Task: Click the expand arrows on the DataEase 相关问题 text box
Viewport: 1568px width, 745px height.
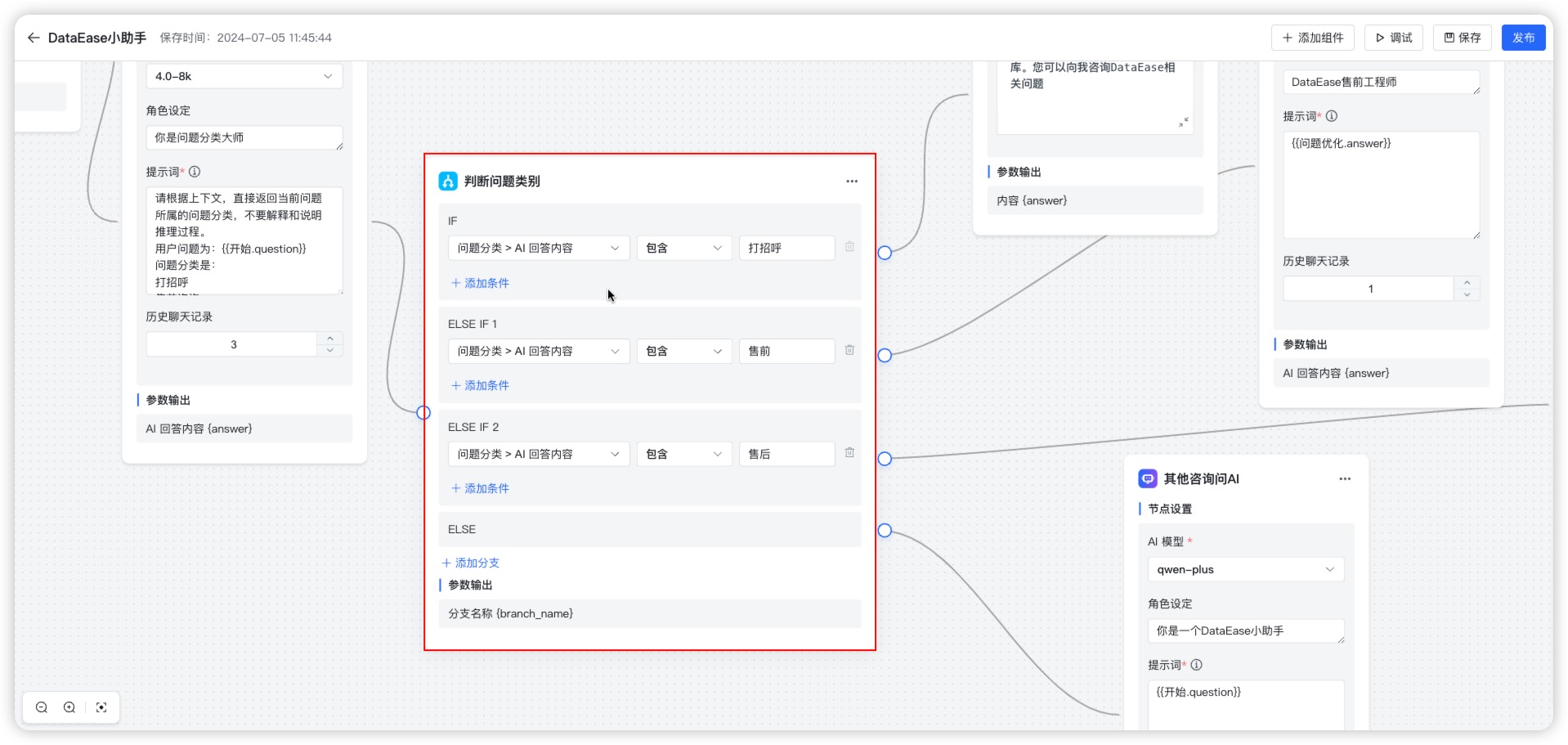Action: [x=1184, y=122]
